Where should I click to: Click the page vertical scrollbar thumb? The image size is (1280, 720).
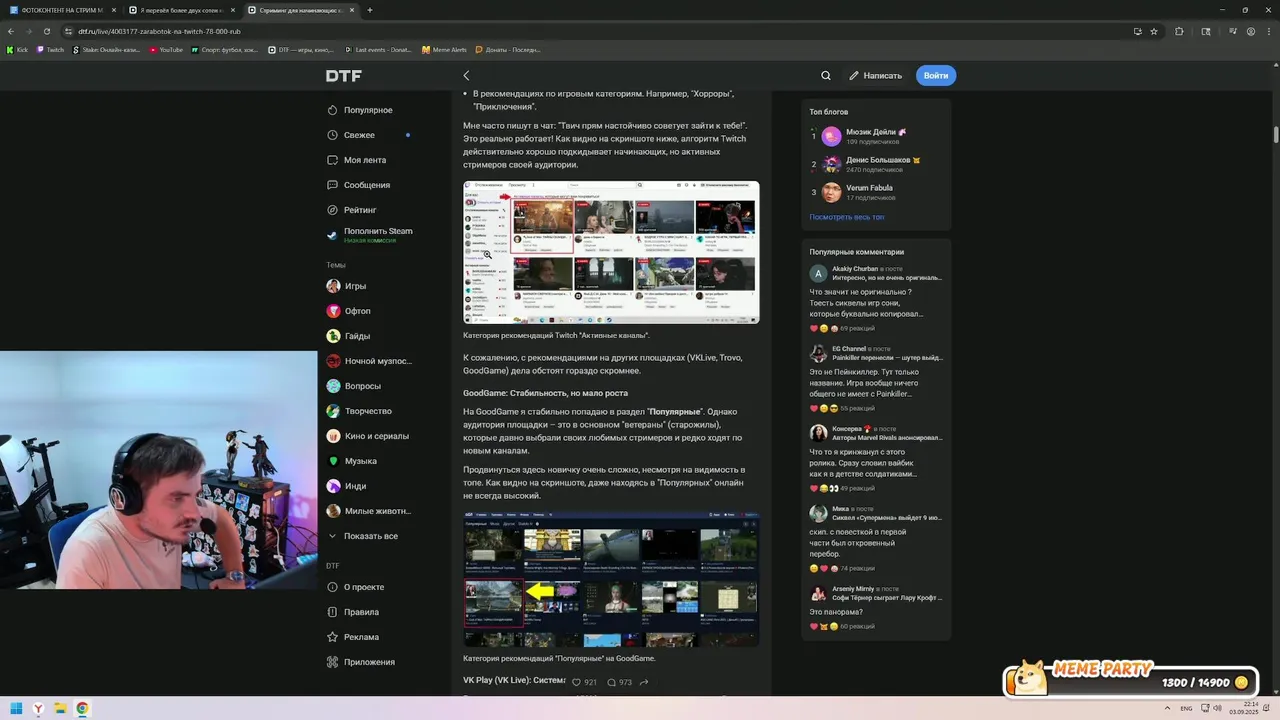[x=1275, y=135]
